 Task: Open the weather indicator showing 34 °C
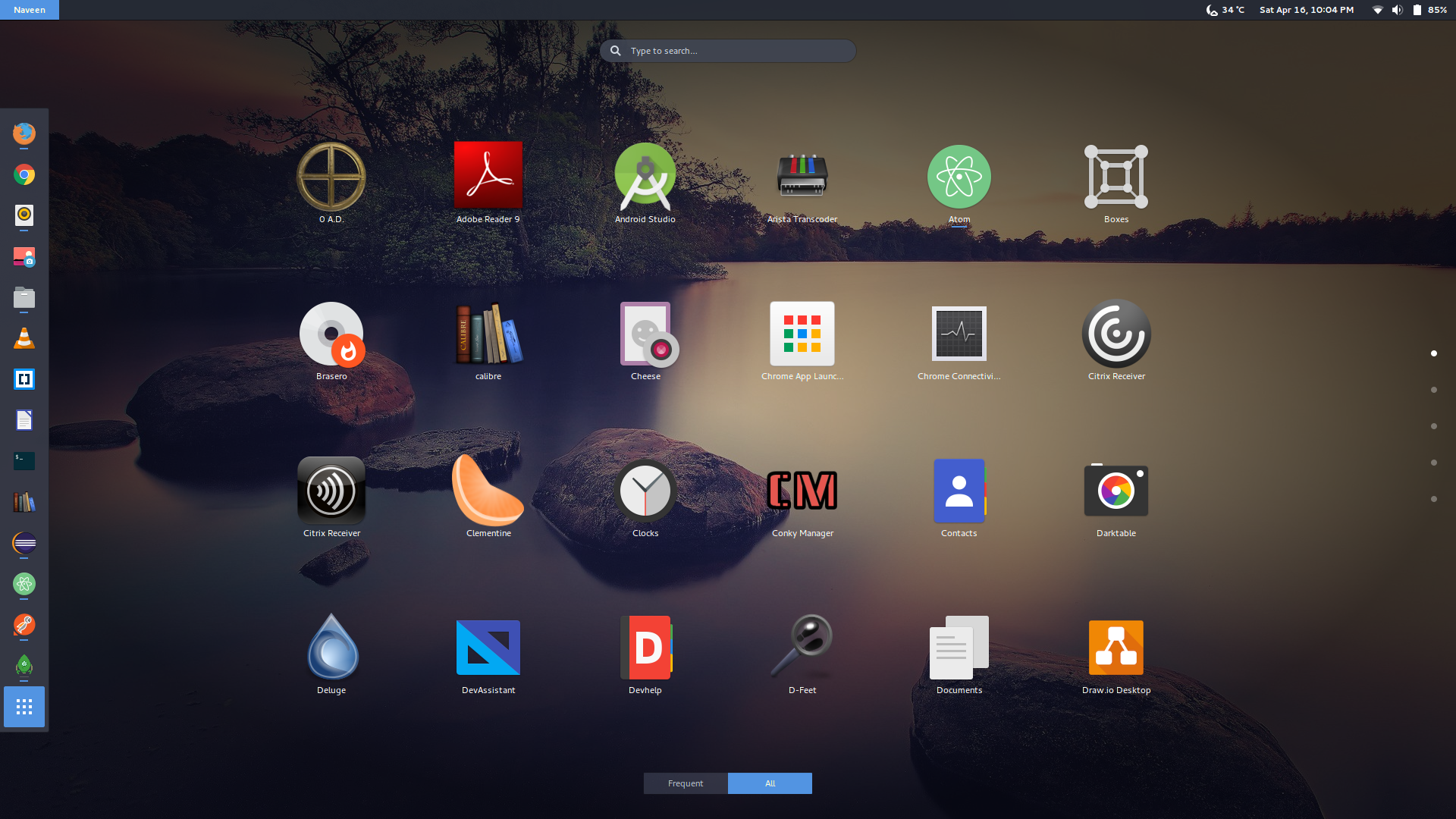coord(1225,10)
